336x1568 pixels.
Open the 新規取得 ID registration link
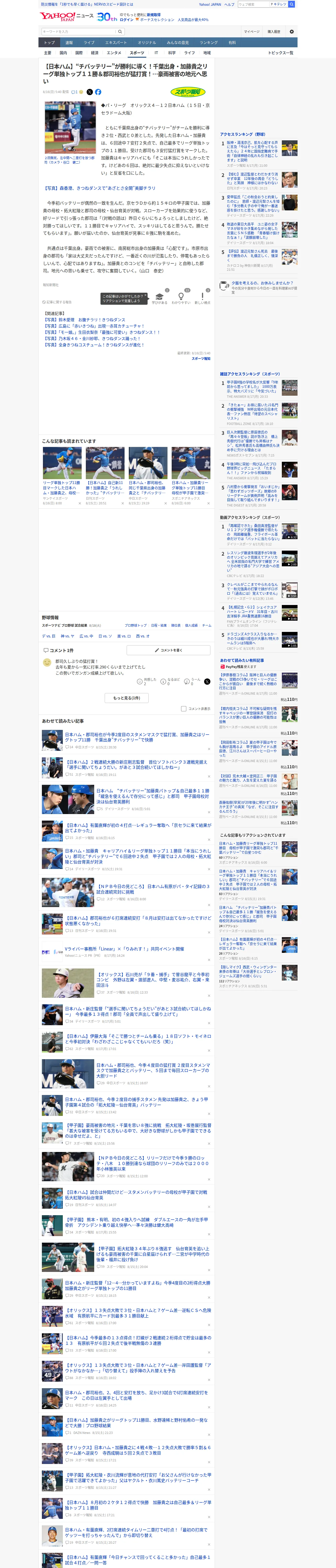(x=154, y=15)
